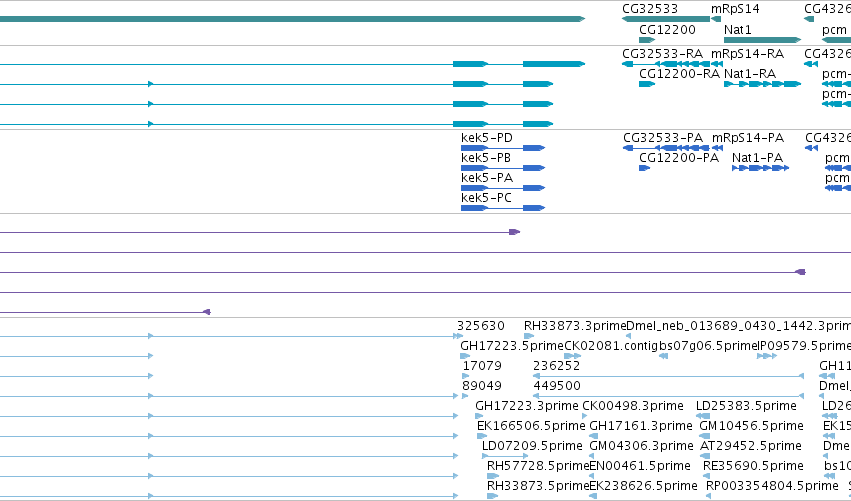Select the Nat1 gene label
Viewport: 851px width, 501px height.
tap(738, 29)
